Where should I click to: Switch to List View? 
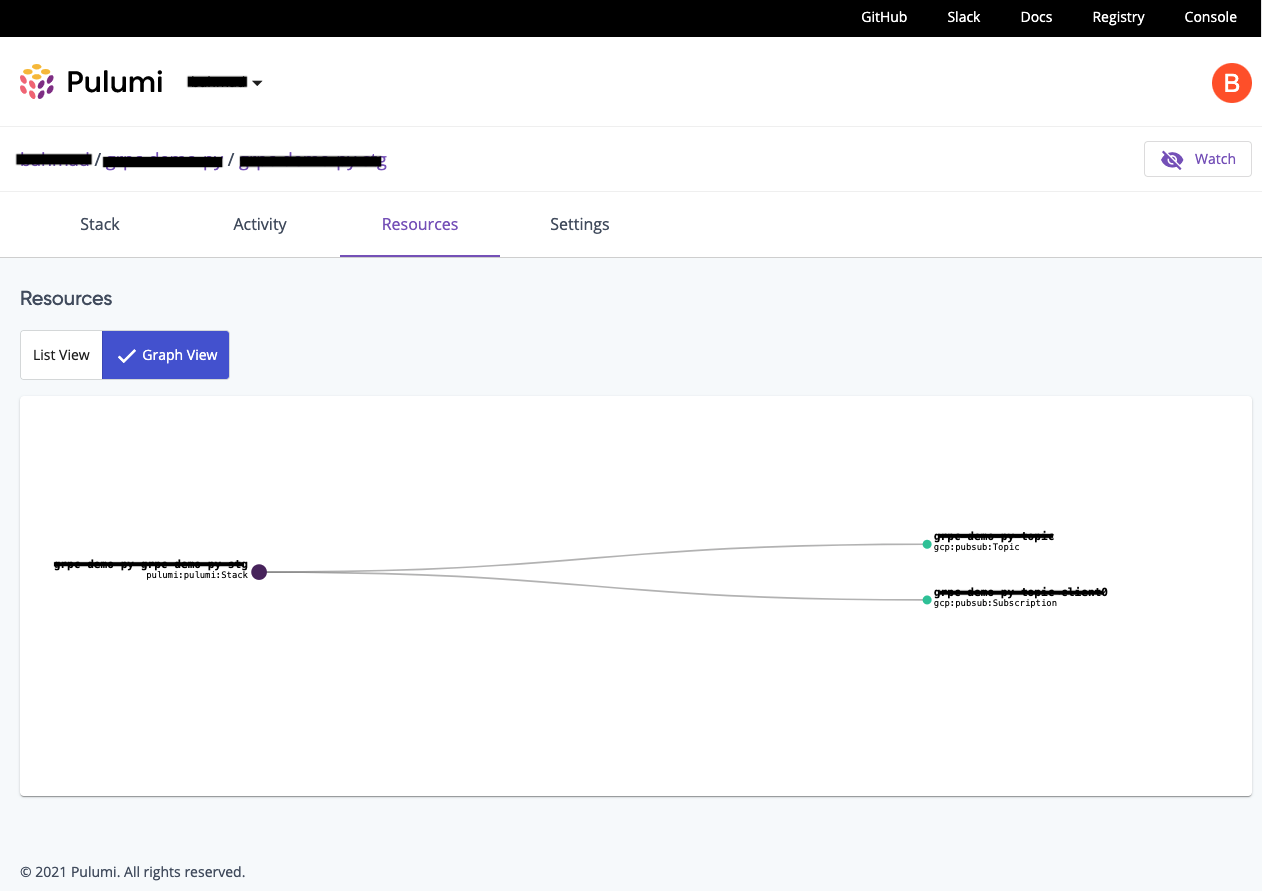point(61,355)
